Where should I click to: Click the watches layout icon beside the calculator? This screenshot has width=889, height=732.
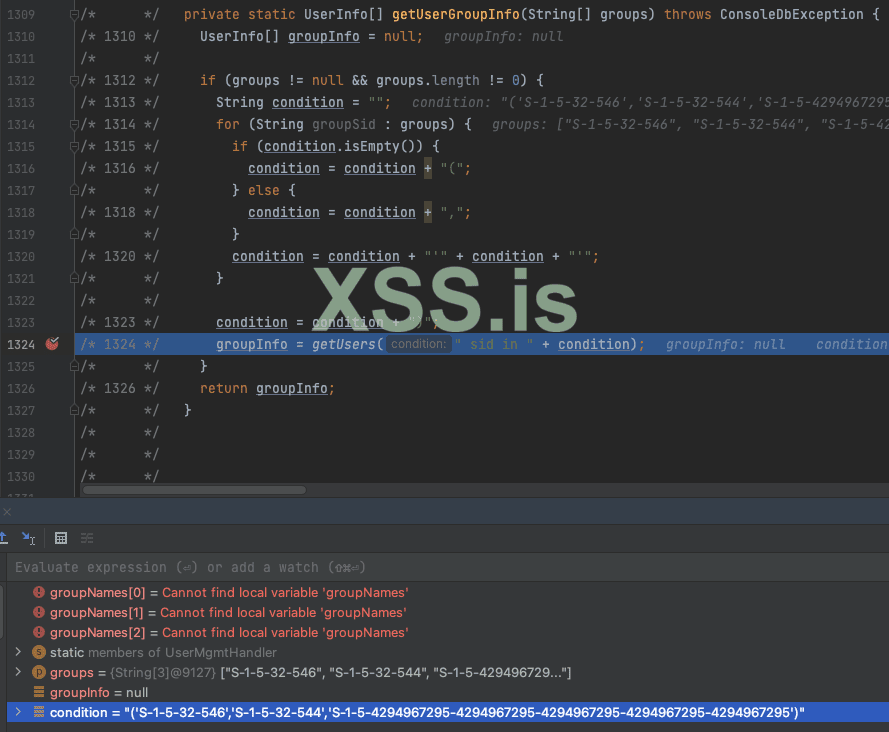tap(86, 538)
